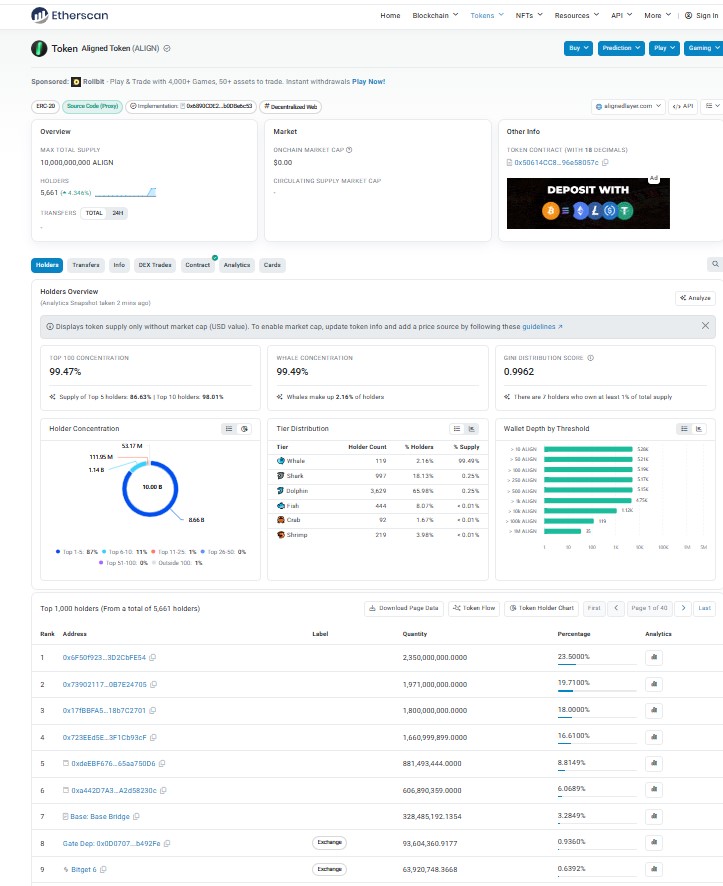Viewport: 723px width, 886px height.
Task: Copy Bitget 6 holder address
Action: pos(103,870)
